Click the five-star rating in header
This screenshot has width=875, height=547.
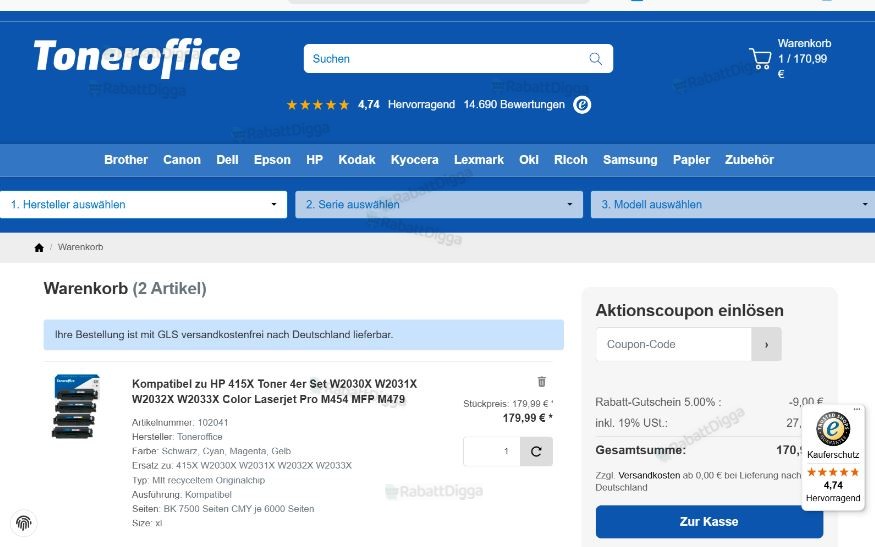tap(318, 104)
